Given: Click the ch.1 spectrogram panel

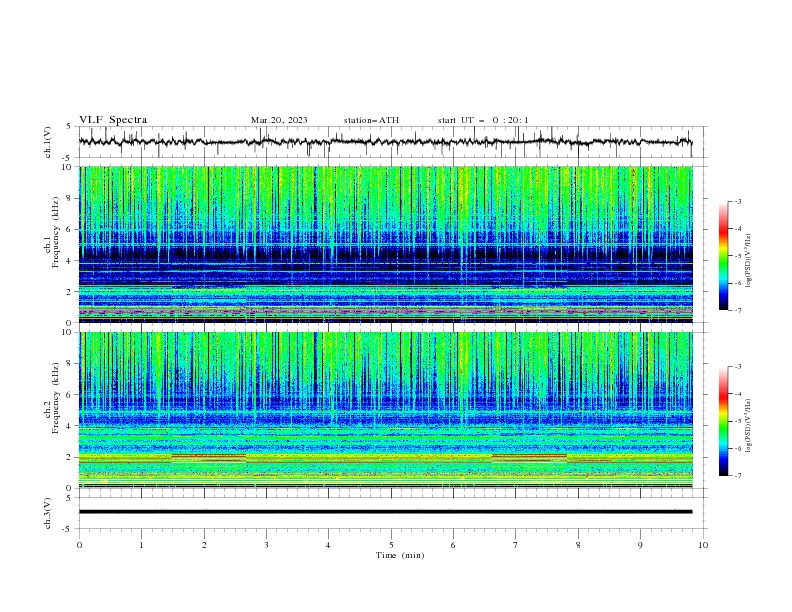Looking at the screenshot, I should [x=385, y=244].
